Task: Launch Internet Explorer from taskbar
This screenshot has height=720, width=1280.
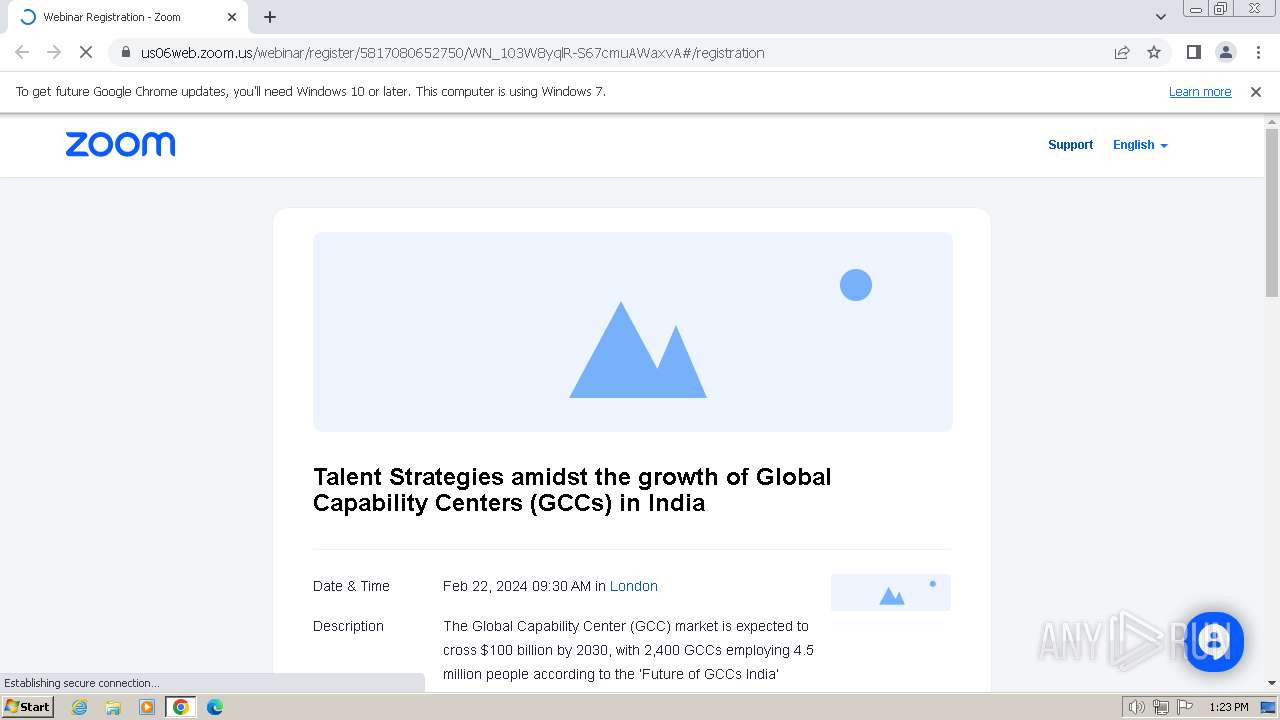Action: click(x=80, y=707)
